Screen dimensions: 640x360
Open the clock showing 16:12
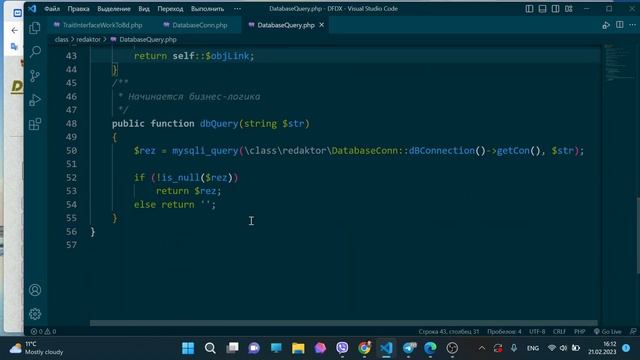pos(602,348)
